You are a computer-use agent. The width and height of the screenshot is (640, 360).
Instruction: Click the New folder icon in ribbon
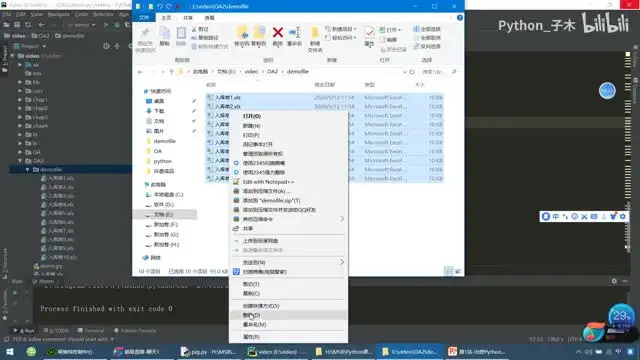tap(315, 33)
